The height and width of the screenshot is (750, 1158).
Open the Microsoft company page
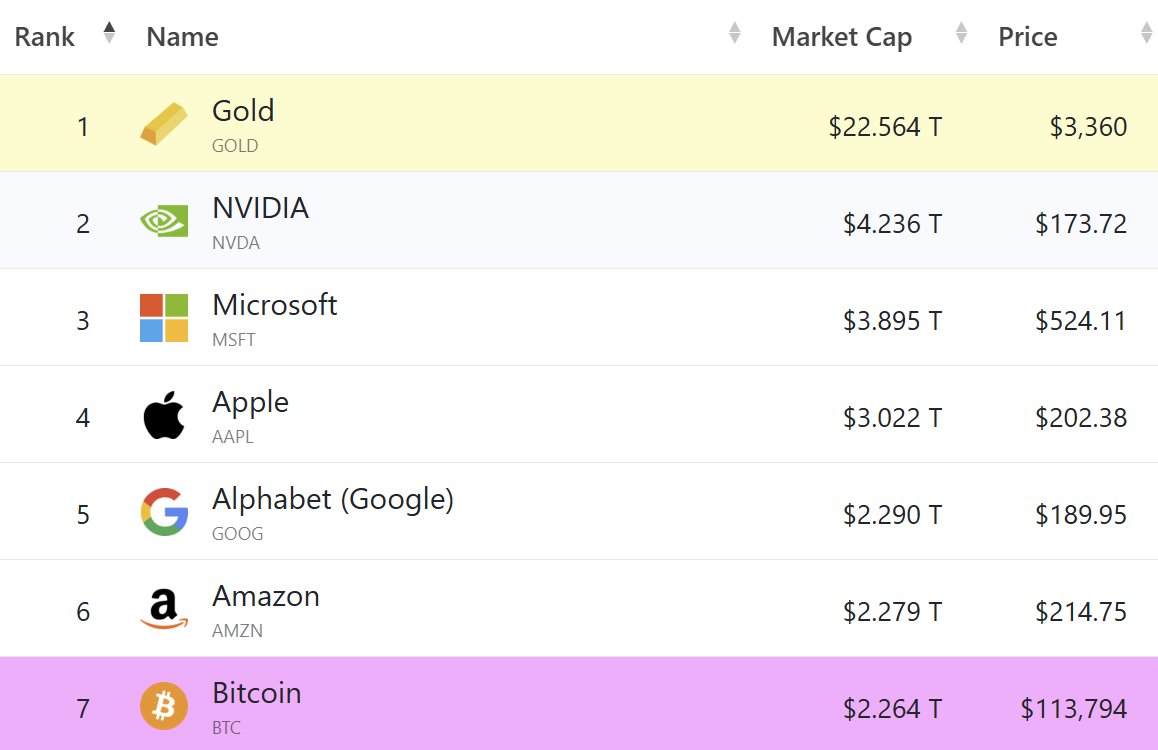(274, 305)
